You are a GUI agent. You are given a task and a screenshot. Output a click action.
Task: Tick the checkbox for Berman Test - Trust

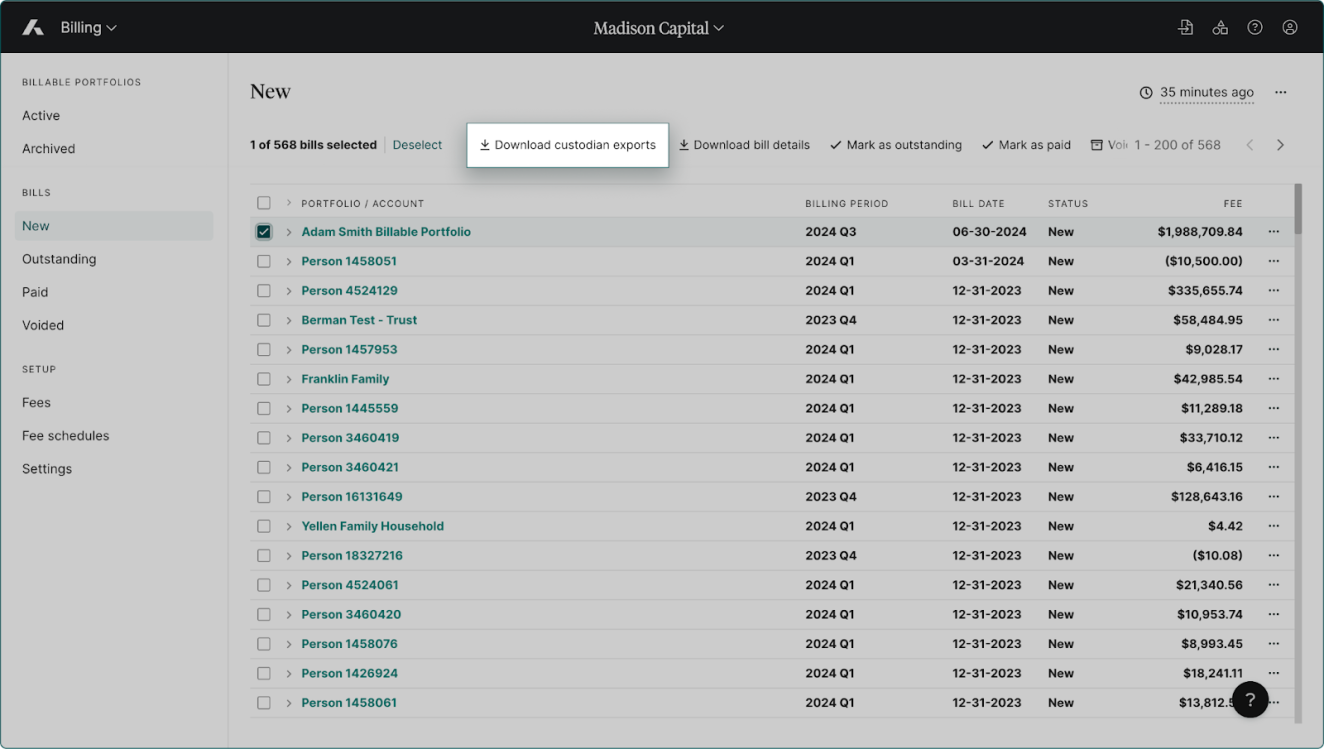(x=264, y=320)
